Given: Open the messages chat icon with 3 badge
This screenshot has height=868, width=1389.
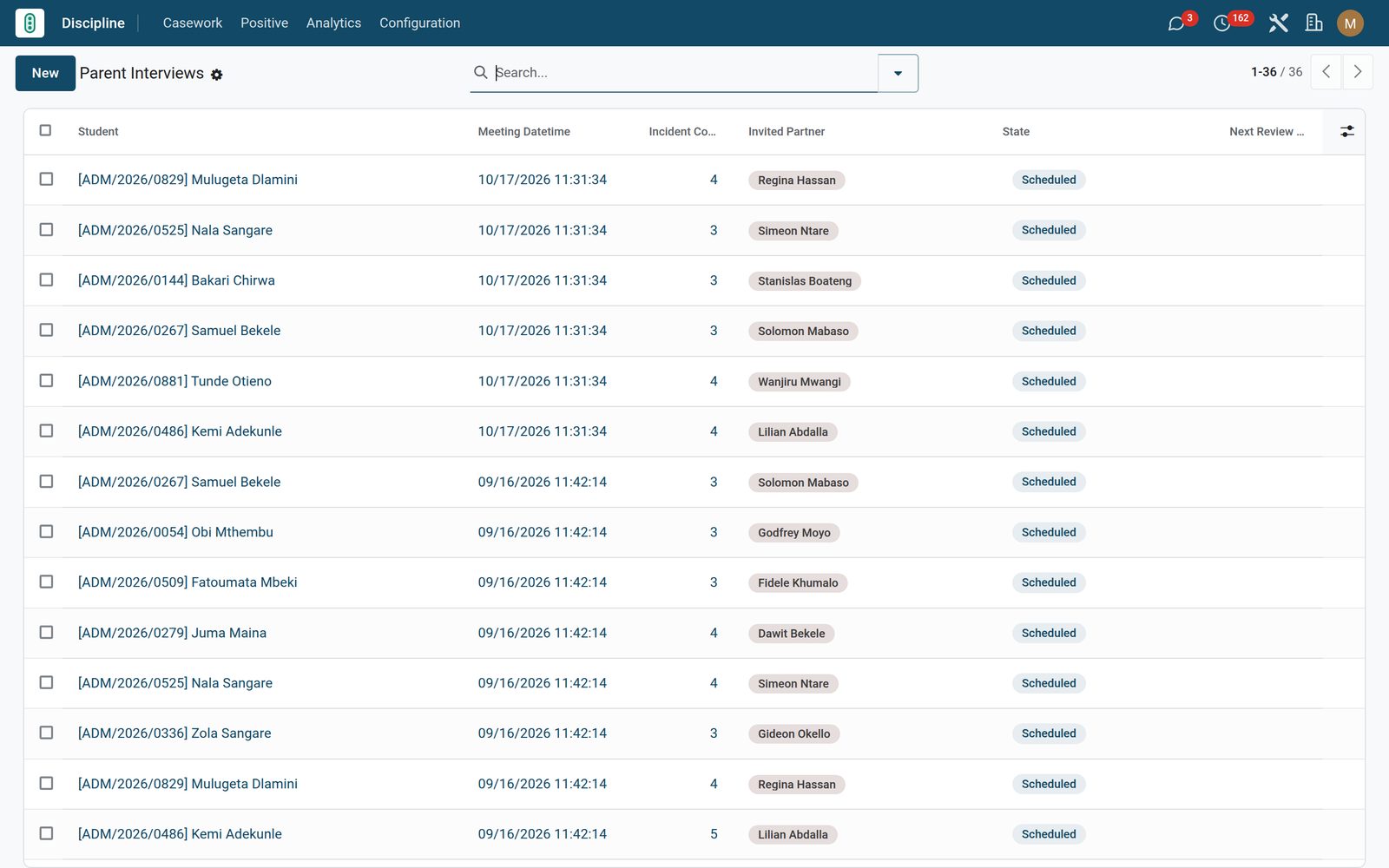Looking at the screenshot, I should (1176, 23).
